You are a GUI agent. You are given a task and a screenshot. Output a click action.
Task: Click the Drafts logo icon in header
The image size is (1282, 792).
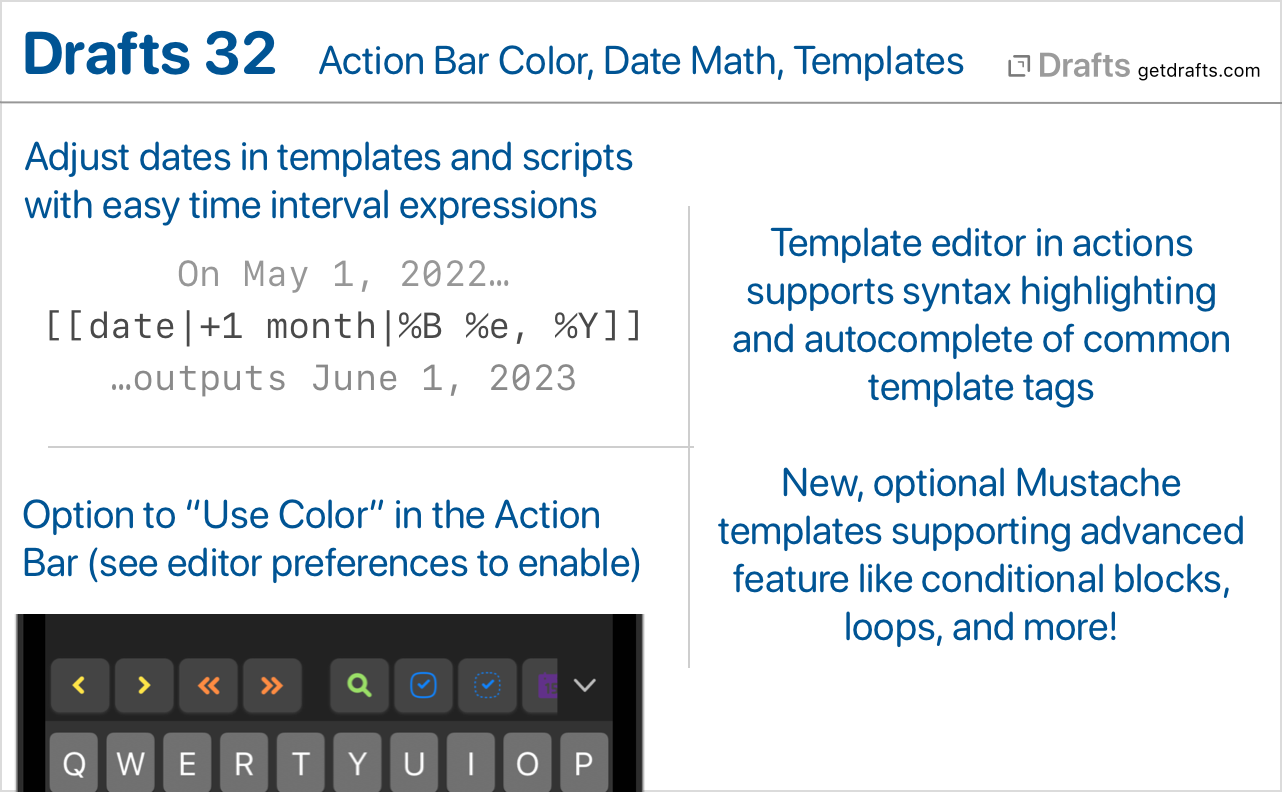[x=1019, y=67]
